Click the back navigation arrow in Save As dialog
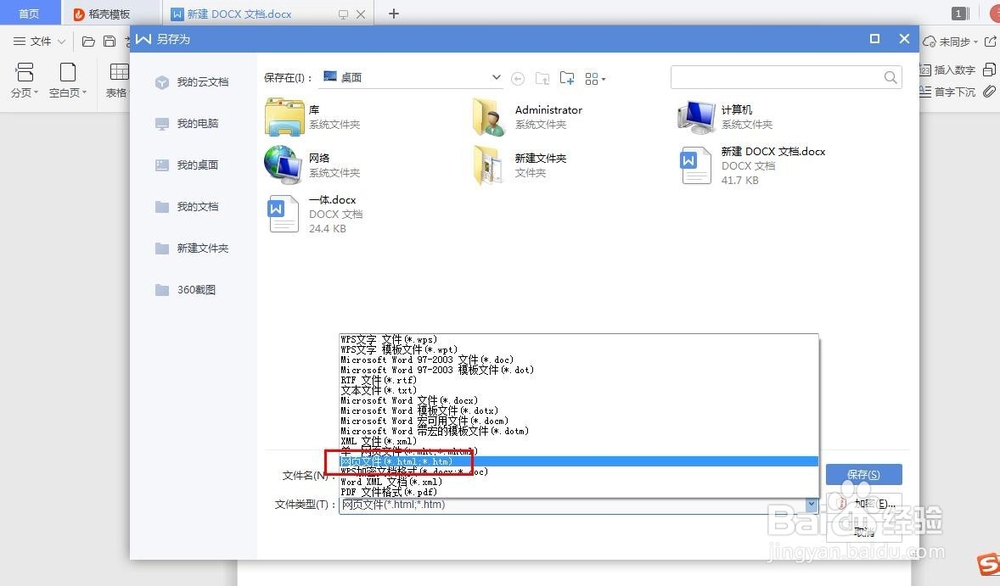Image resolution: width=1000 pixels, height=586 pixels. tap(518, 77)
